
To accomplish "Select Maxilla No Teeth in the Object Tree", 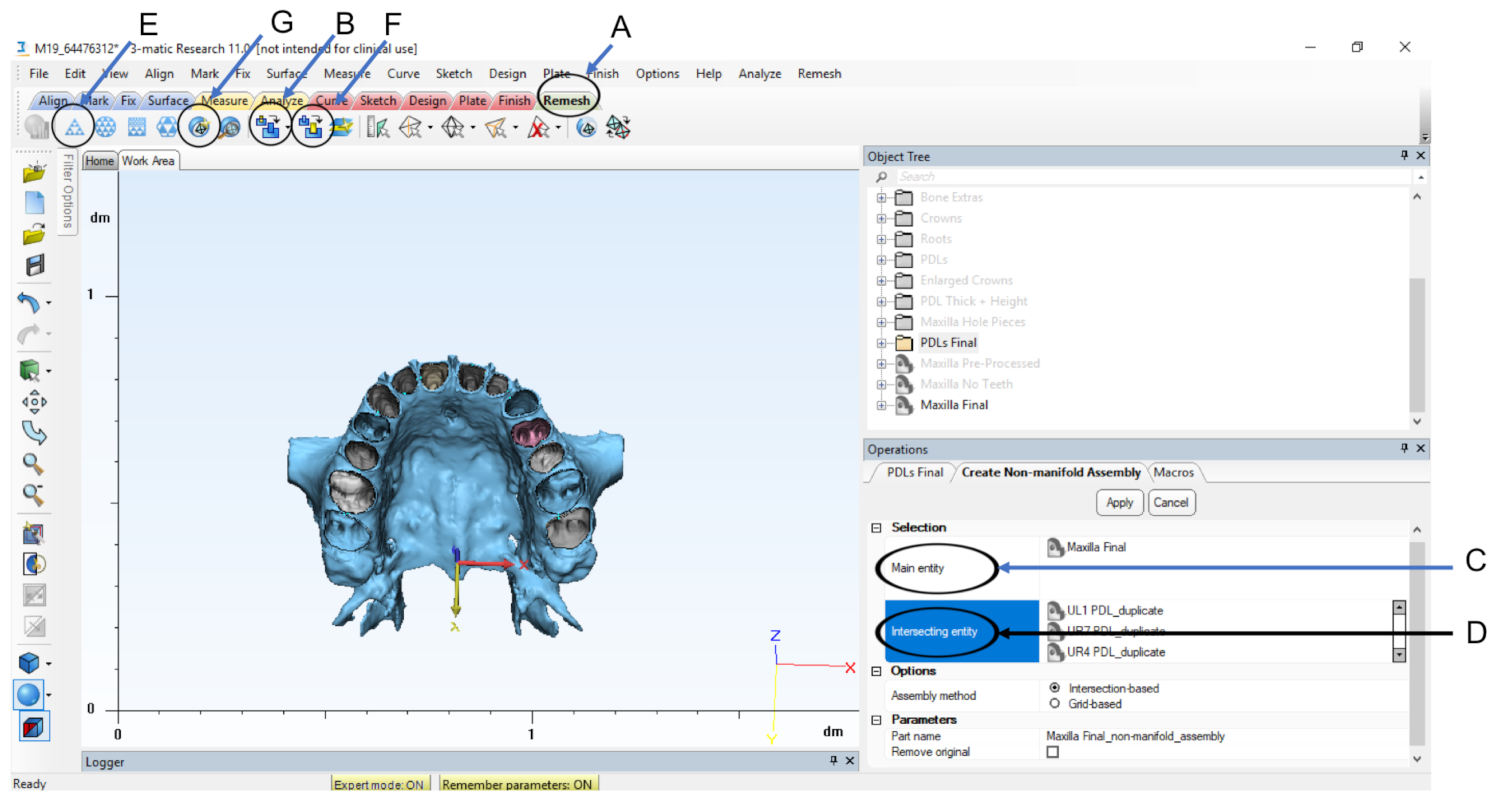I will point(966,384).
